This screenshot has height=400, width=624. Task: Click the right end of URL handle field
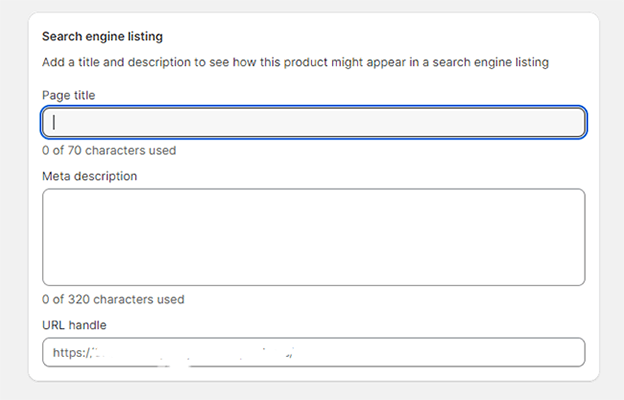point(570,352)
